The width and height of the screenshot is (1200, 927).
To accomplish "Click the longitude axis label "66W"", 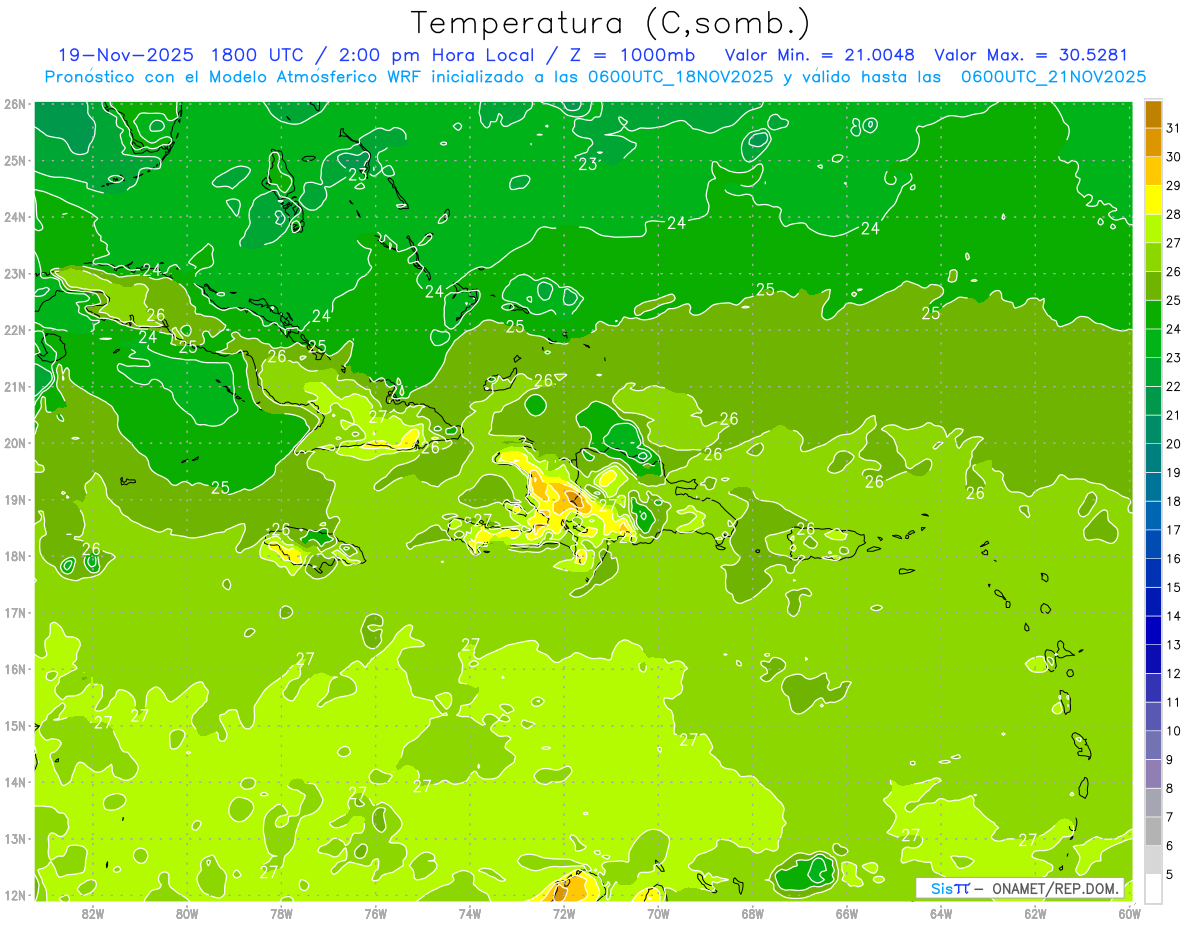I will click(847, 913).
